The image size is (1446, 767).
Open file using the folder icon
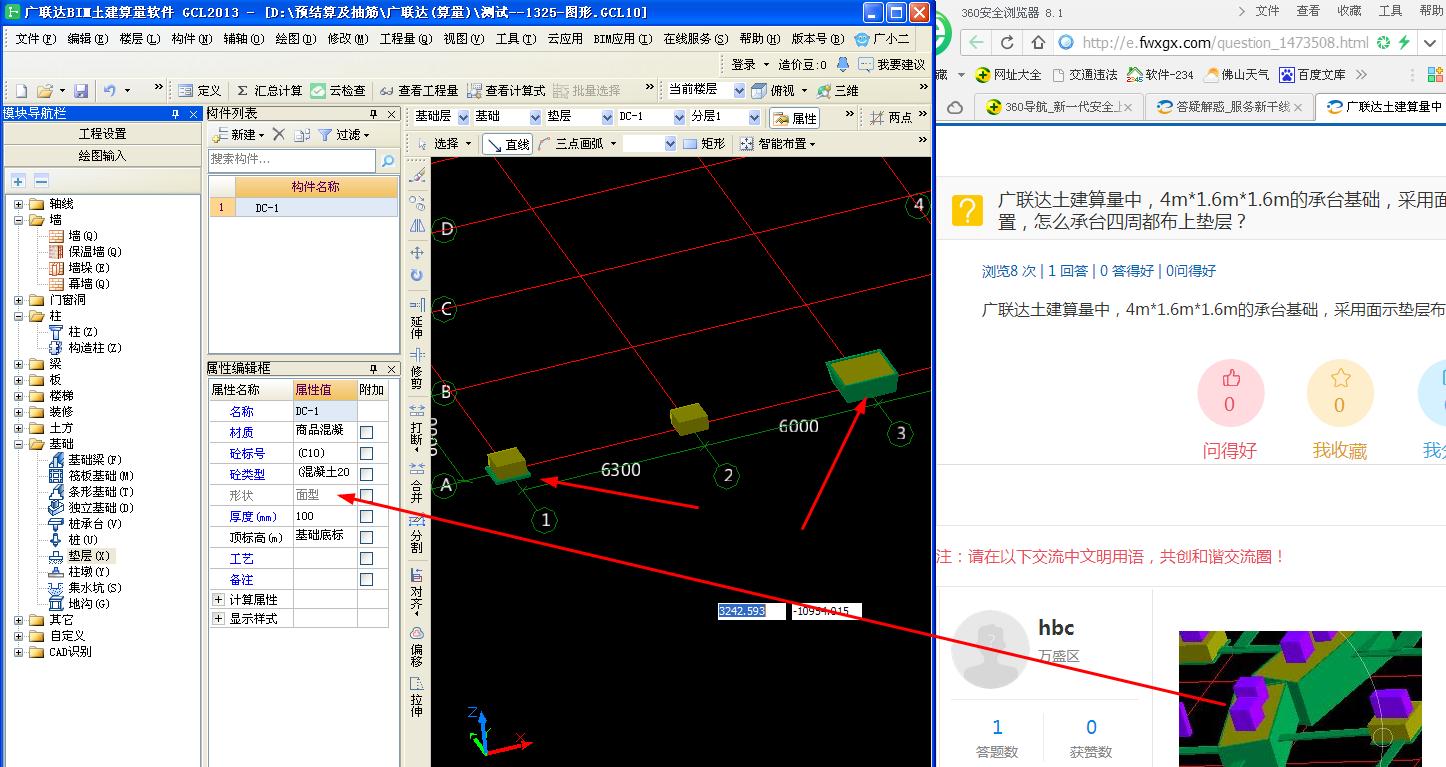click(44, 90)
